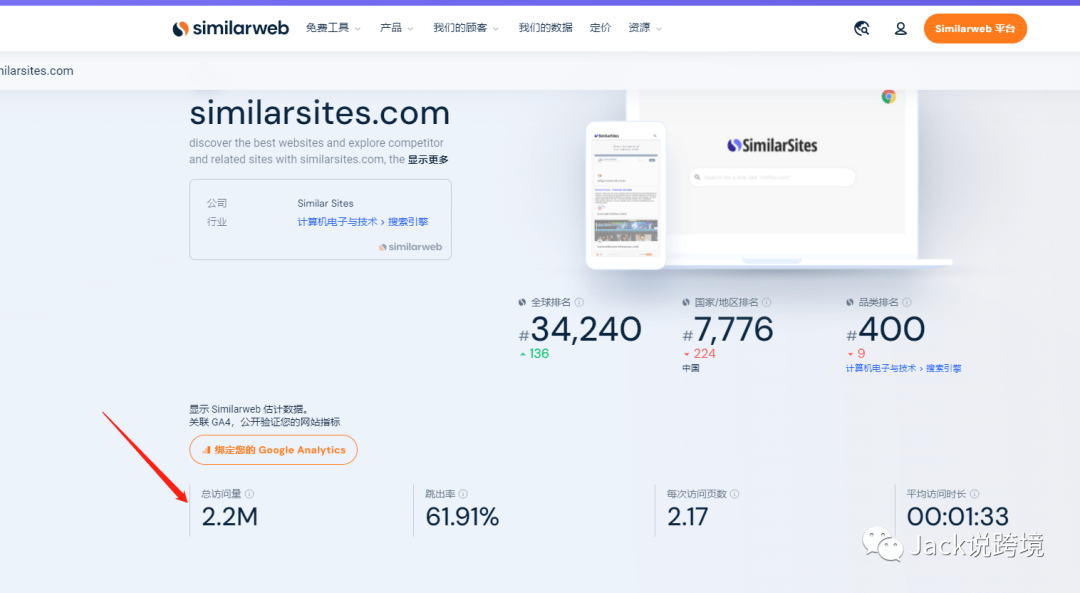
Task: Expand the 我们的顾客 dropdown menu
Action: 466,28
